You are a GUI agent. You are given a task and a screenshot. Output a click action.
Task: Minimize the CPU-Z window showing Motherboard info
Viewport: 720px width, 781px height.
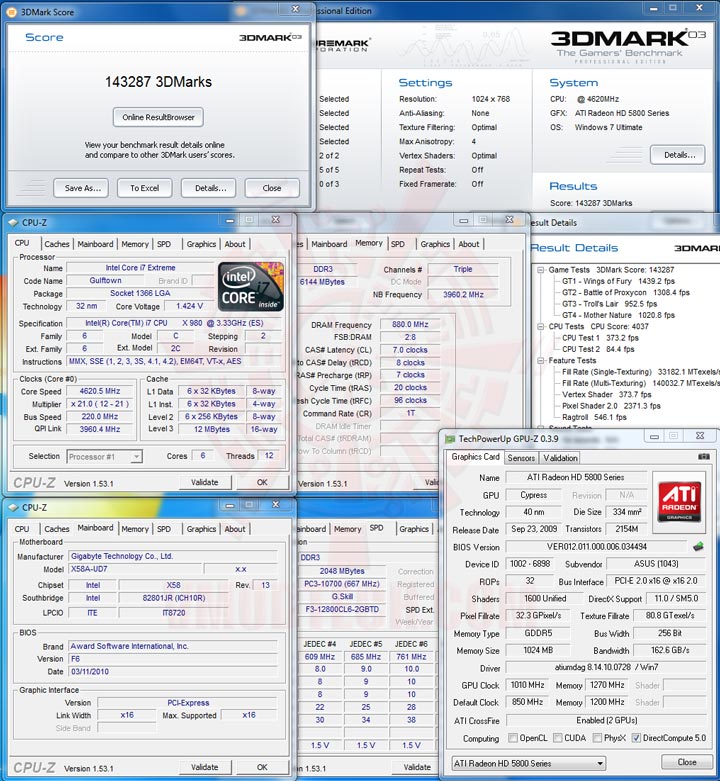pyautogui.click(x=230, y=505)
